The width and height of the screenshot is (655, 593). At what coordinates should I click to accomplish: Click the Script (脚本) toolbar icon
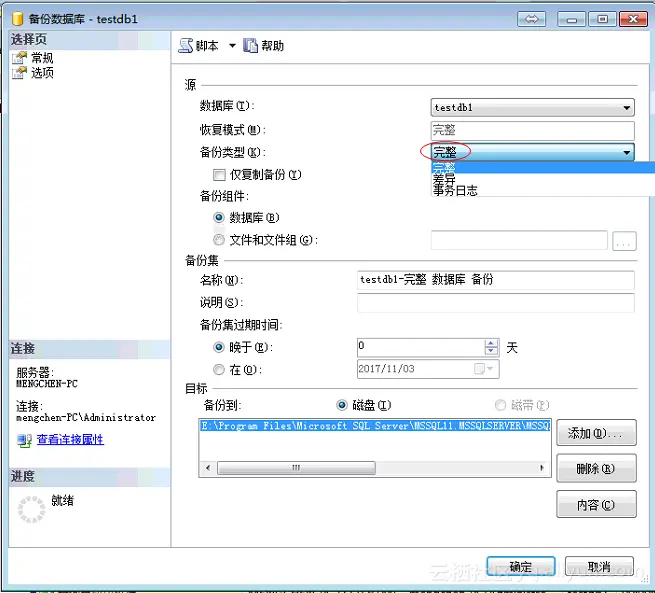pos(185,46)
